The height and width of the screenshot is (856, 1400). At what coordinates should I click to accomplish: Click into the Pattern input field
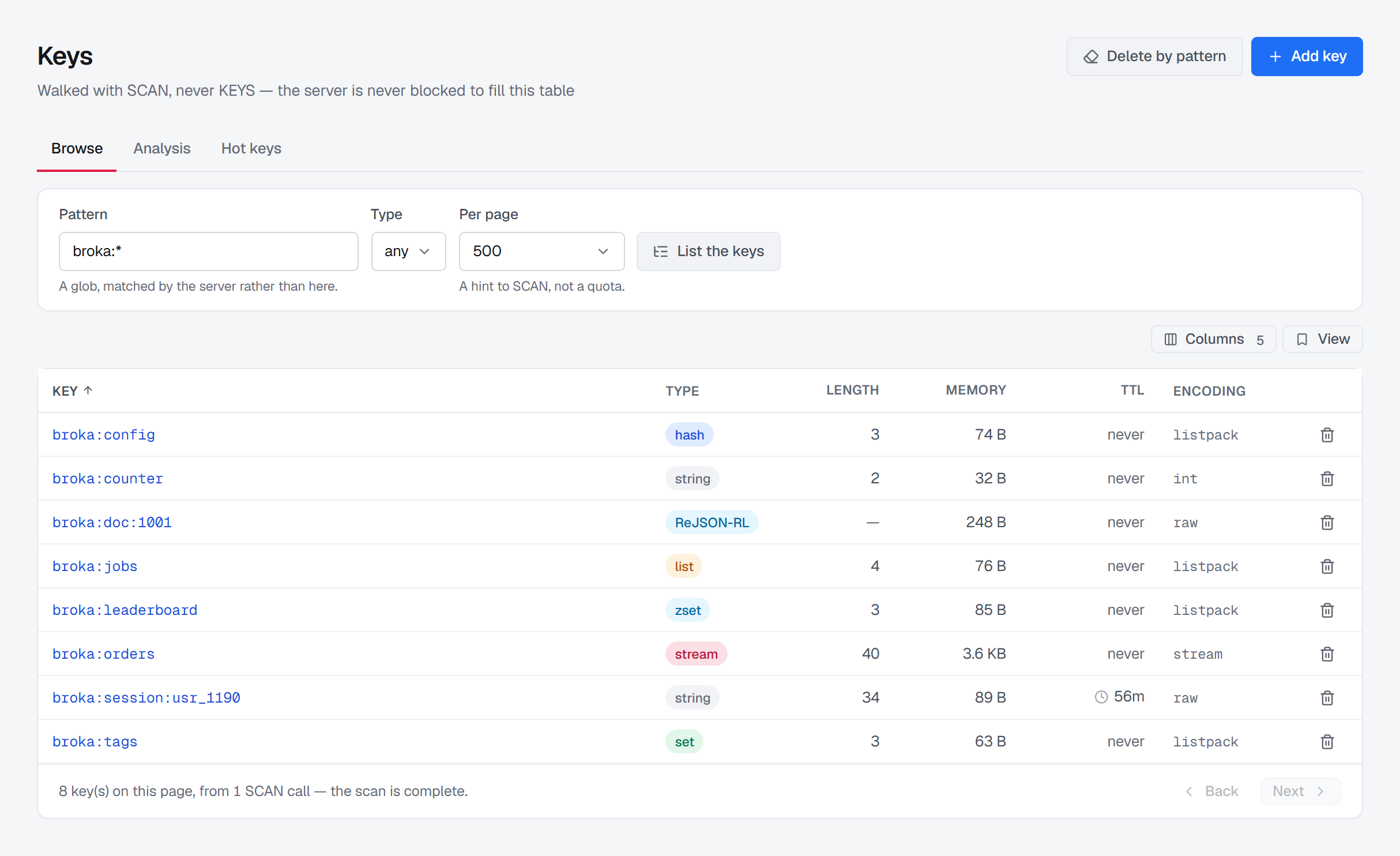[x=209, y=251]
